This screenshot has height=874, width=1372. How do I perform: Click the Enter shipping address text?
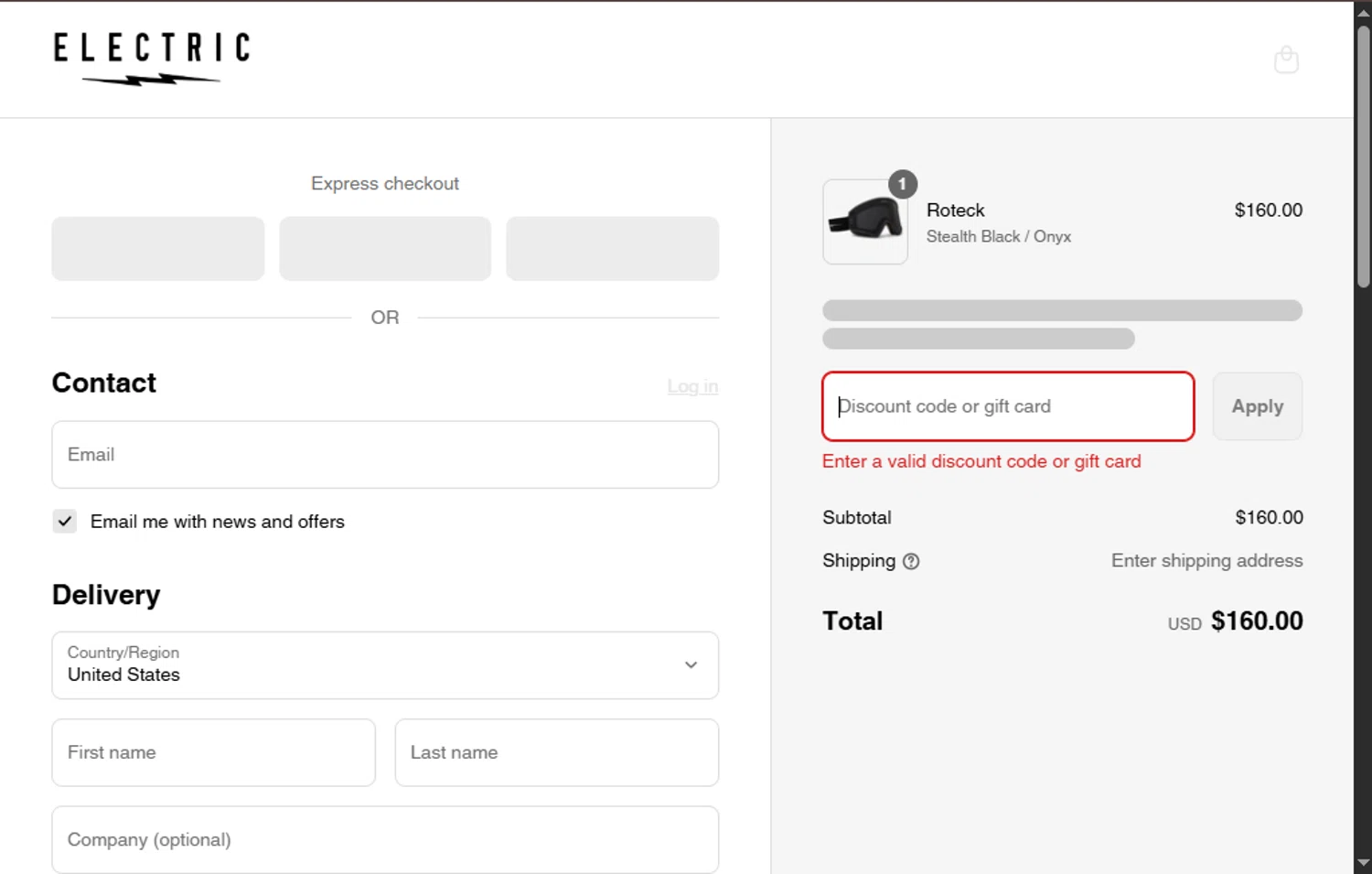click(x=1206, y=561)
